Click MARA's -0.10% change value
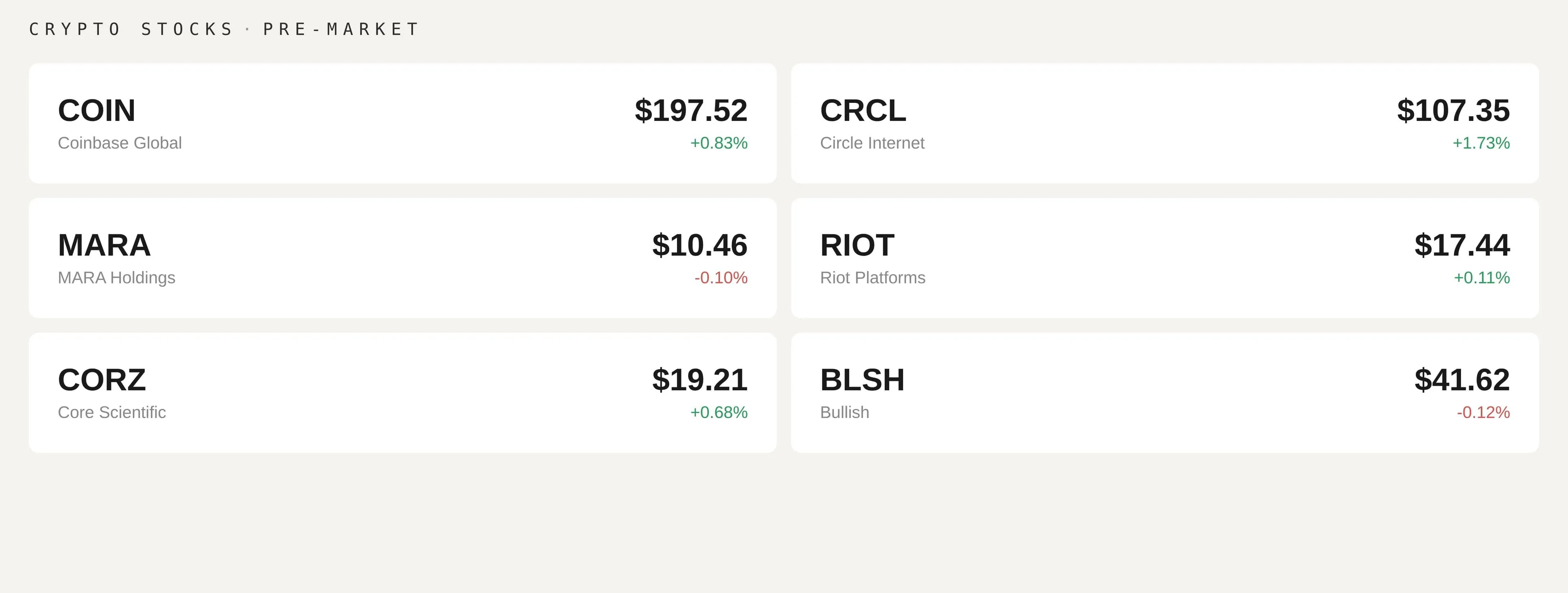 click(721, 278)
